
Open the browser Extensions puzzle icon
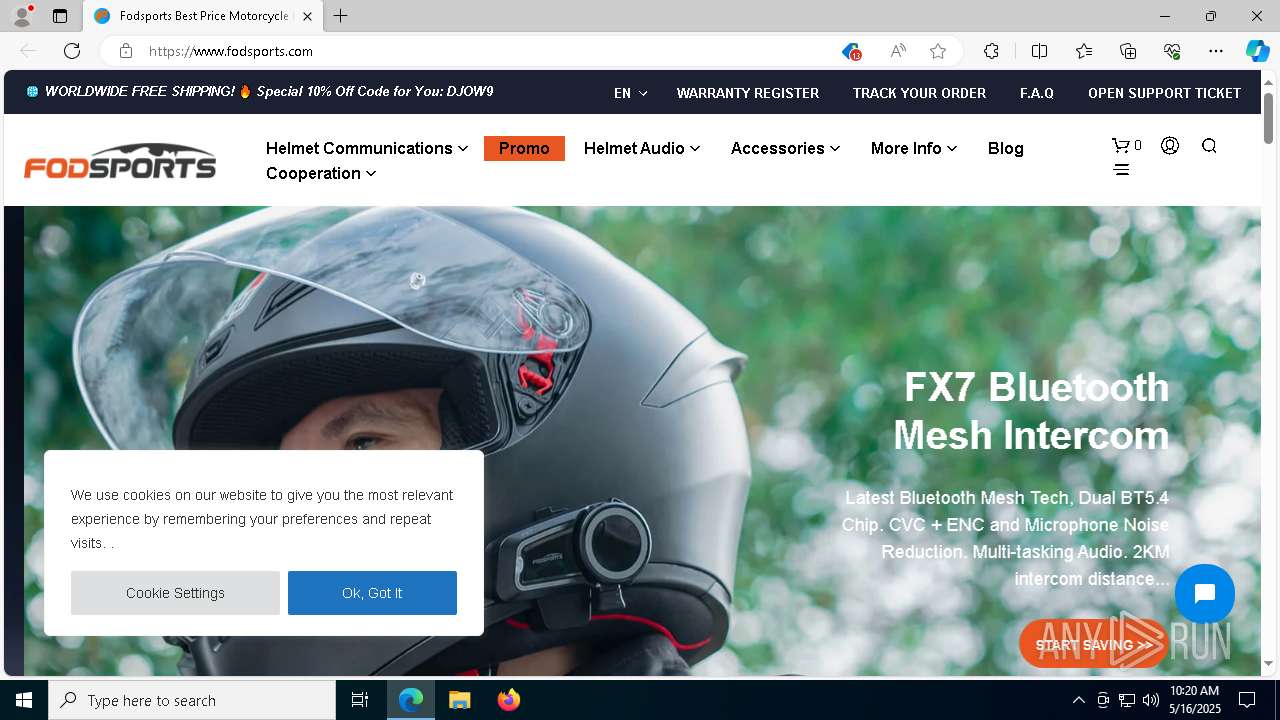click(x=991, y=51)
